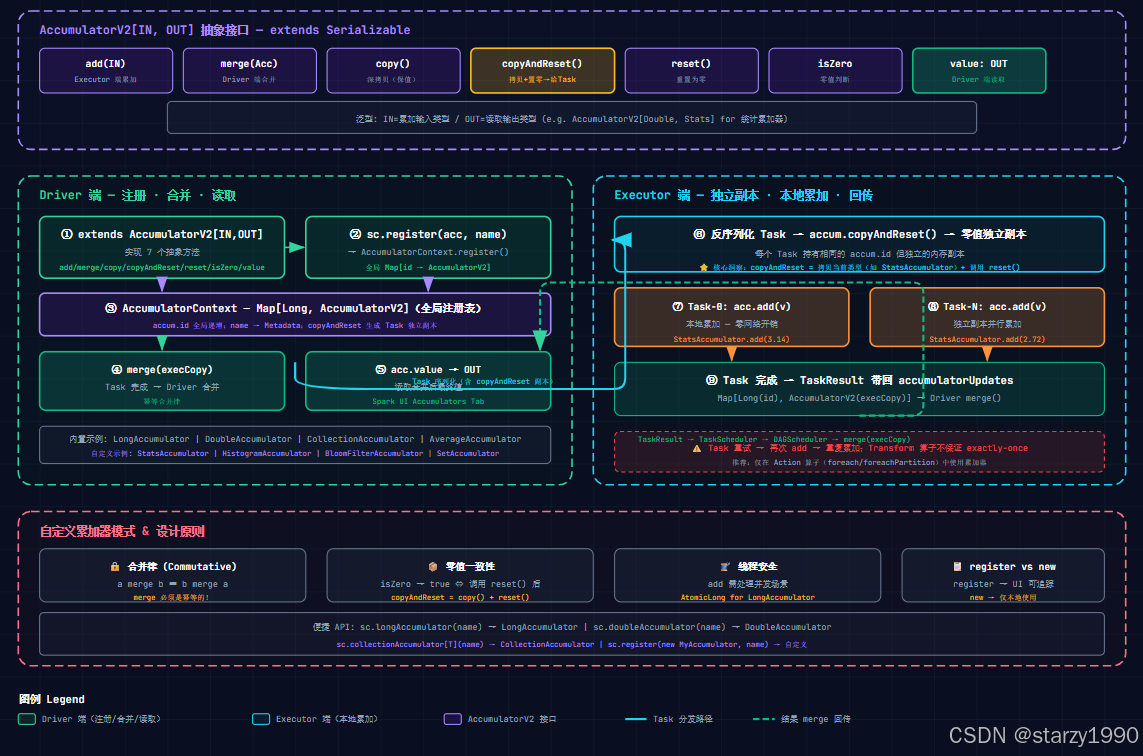The image size is (1143, 756).
Task: Open step ⑨ Task 完成 TaskResult box
Action: [x=859, y=389]
